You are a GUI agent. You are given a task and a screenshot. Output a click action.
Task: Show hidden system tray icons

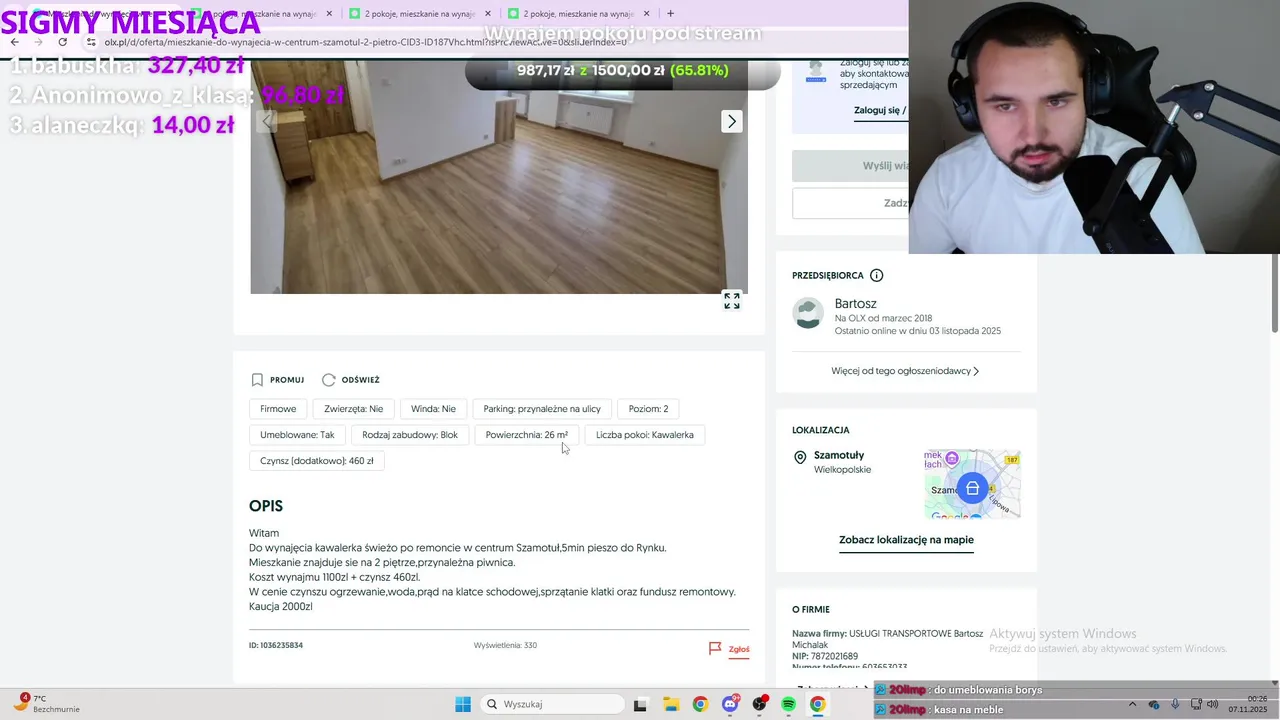pos(1134,704)
